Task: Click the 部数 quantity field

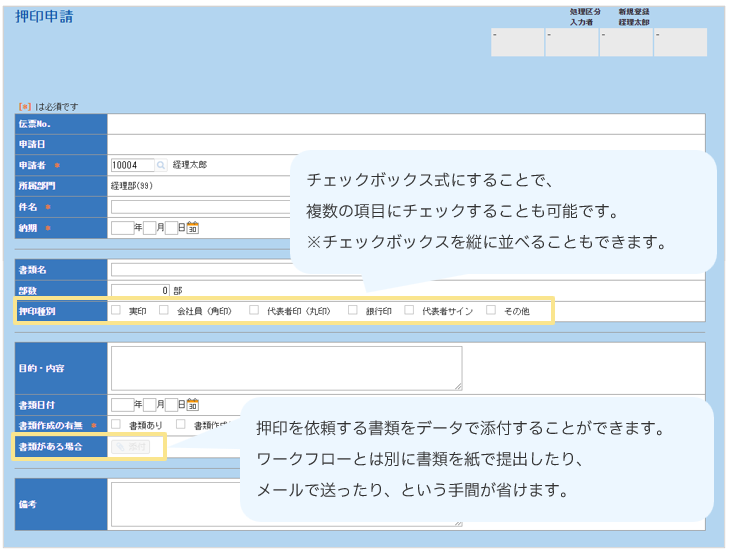Action: [x=140, y=290]
